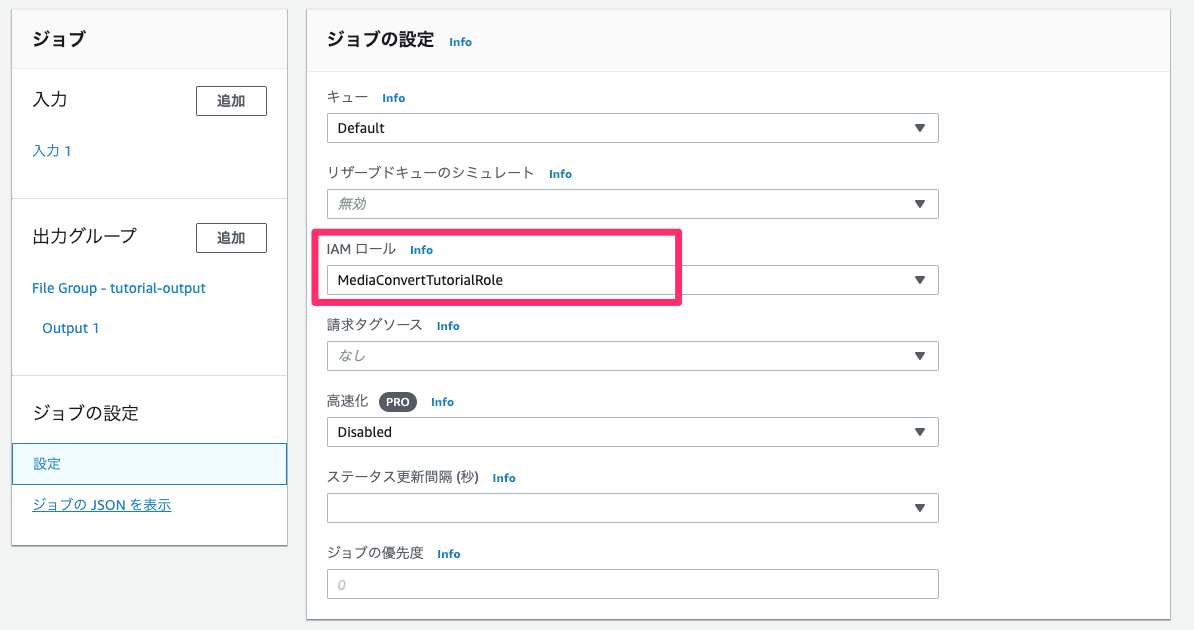Click the ジョブの優先度 input field
Screen dimensions: 1194x630
(632, 584)
